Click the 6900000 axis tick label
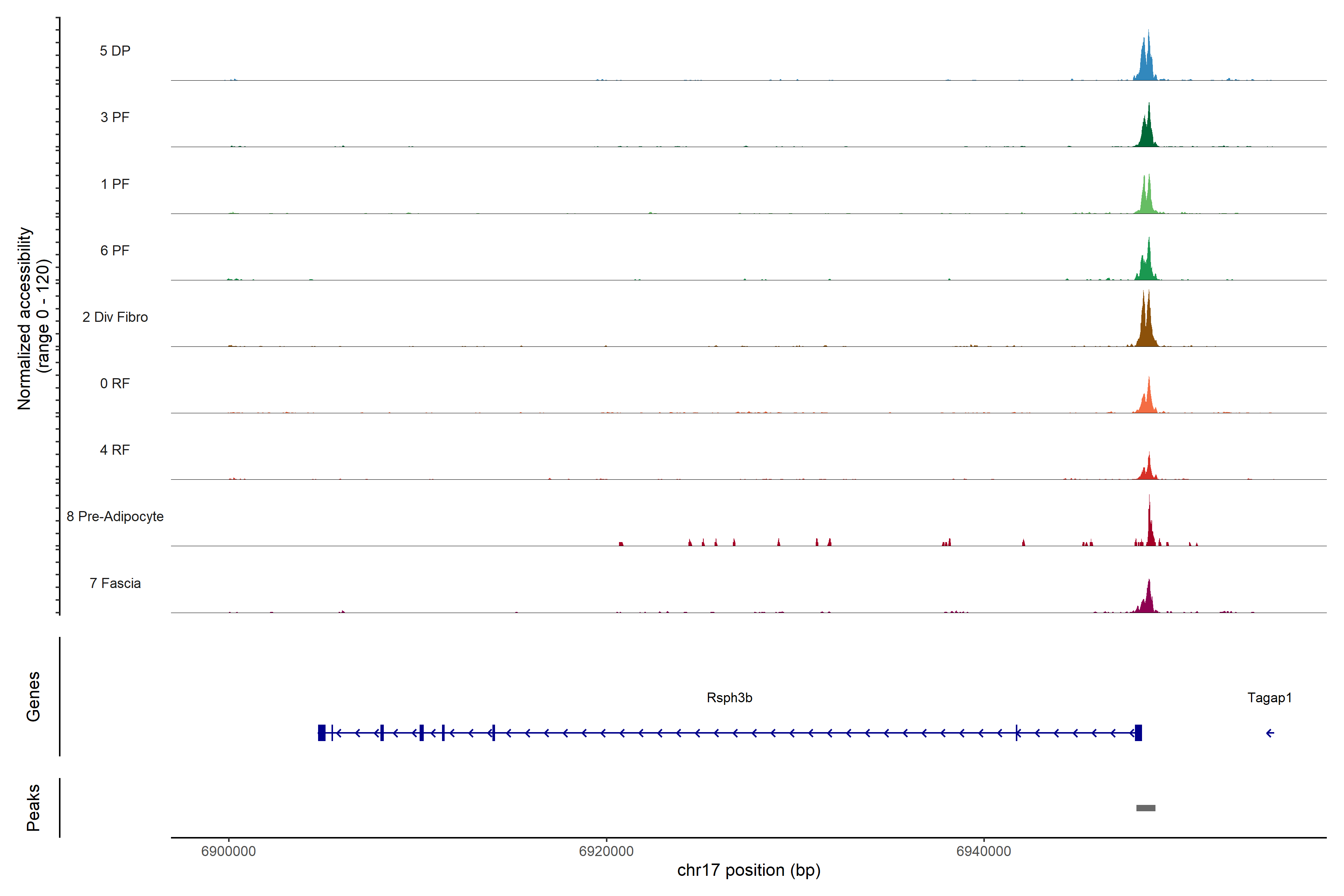This screenshot has width=1344, height=896. [228, 852]
